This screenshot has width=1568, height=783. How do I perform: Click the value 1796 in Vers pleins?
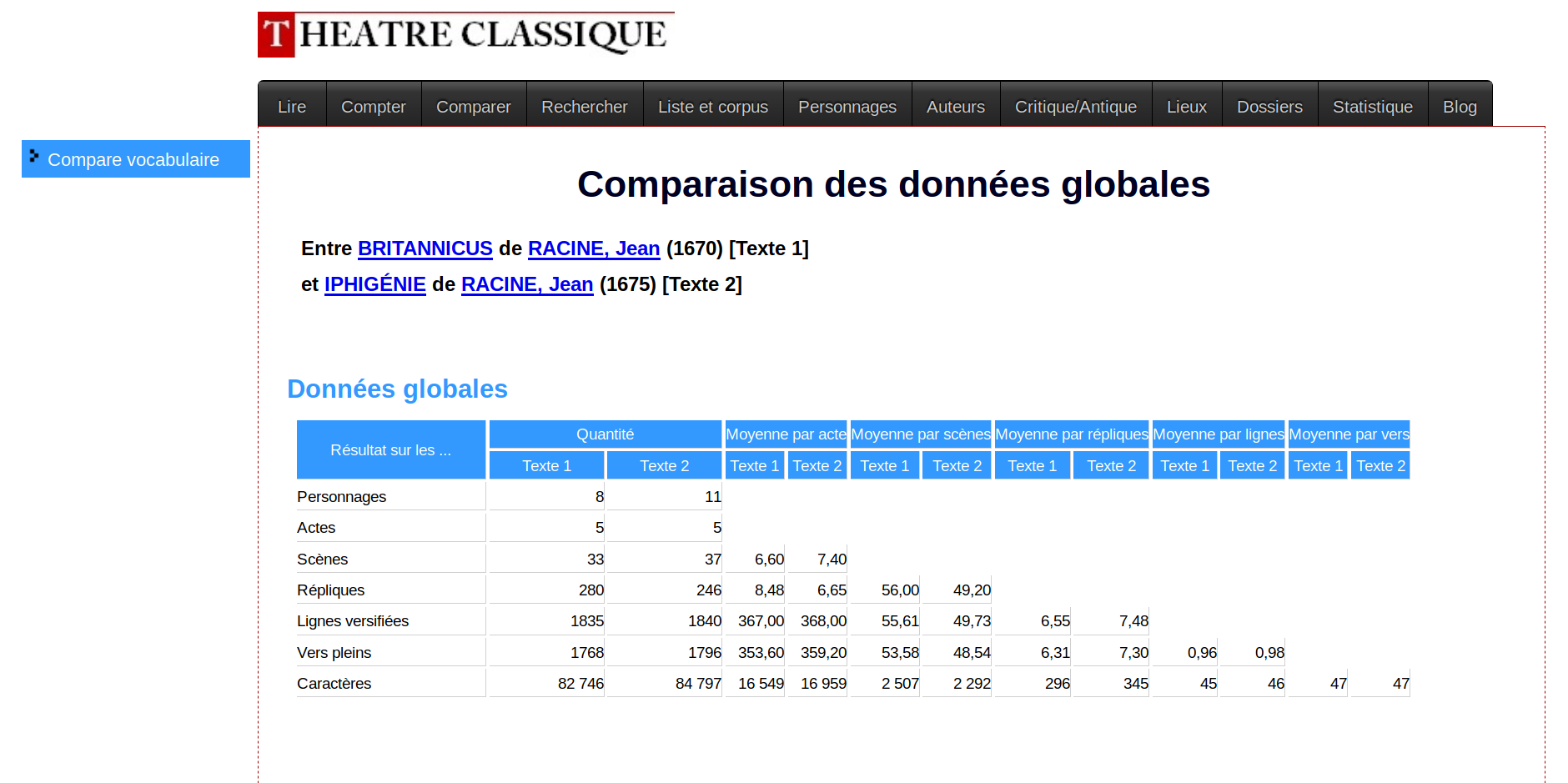705,652
